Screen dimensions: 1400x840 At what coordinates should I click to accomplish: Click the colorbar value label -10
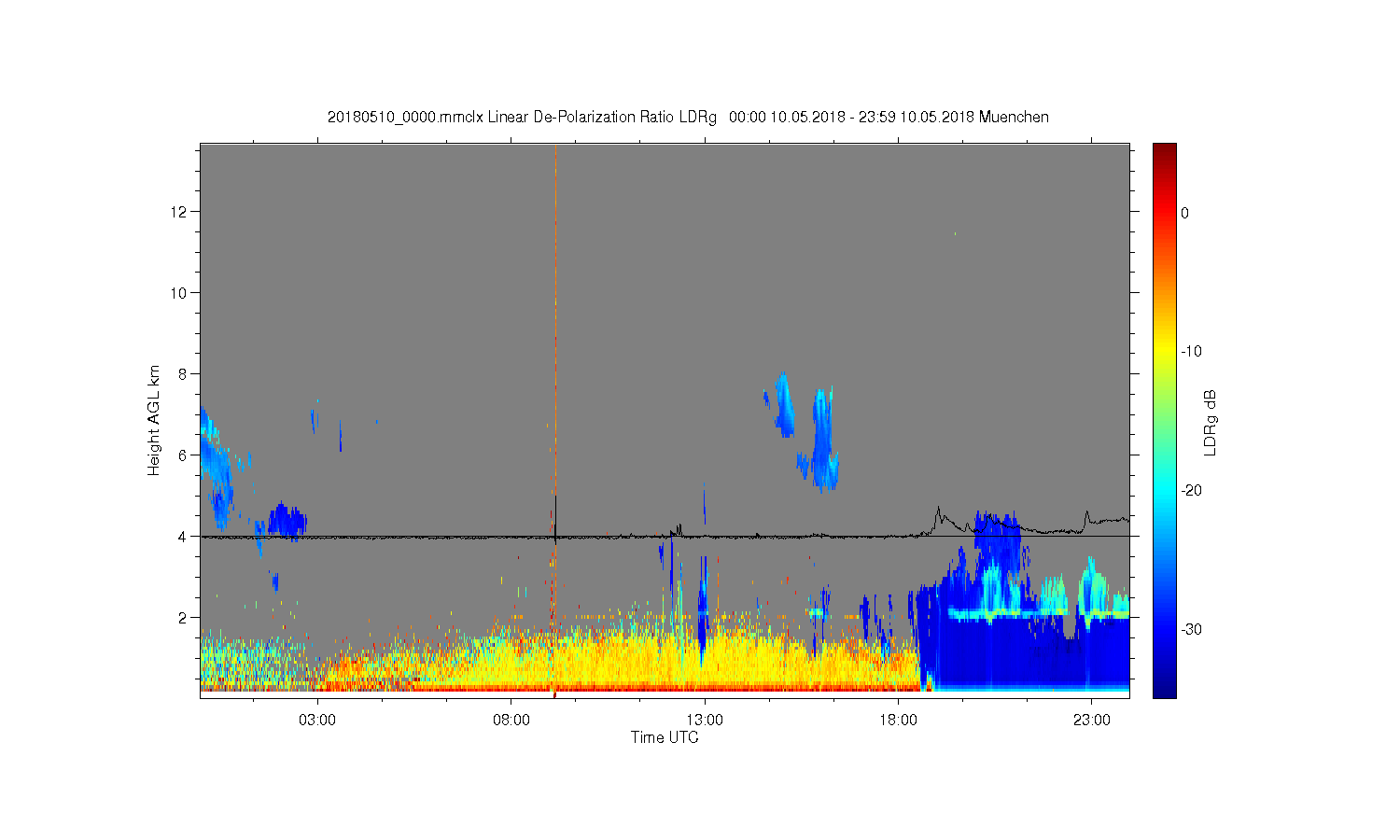[1191, 352]
